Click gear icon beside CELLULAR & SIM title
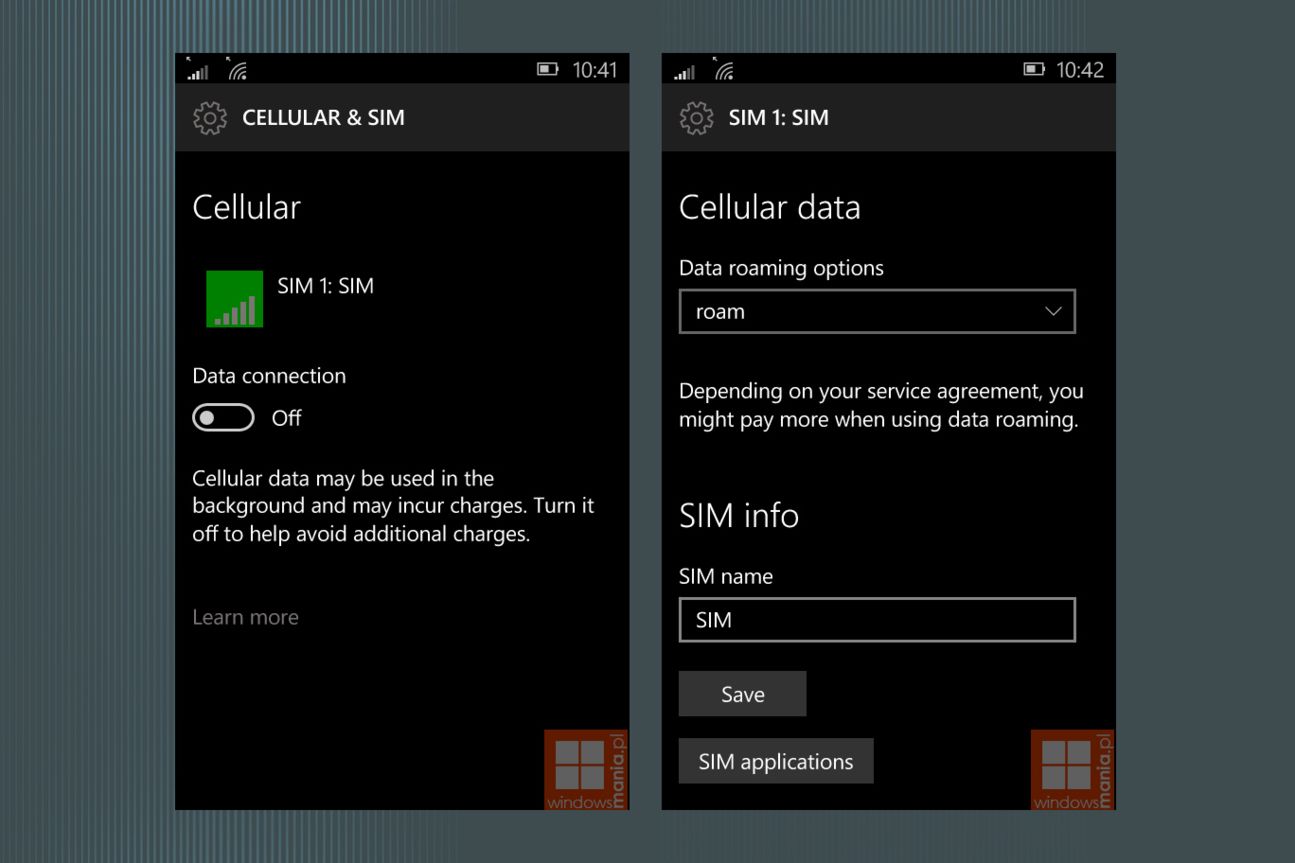 pos(209,118)
